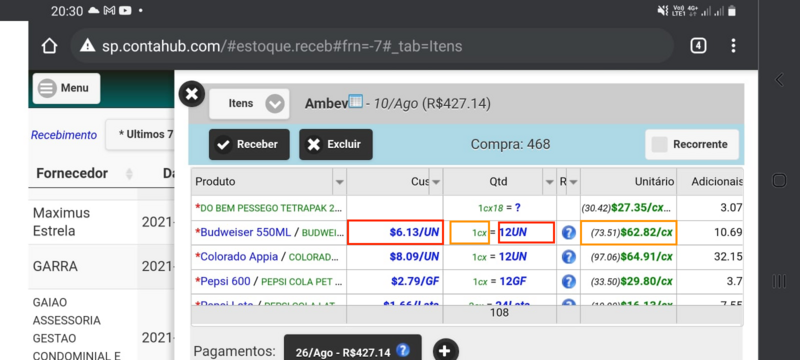Click the help icon on Colorado Appia row
Viewport: 800px width, 360px height.
pyautogui.click(x=568, y=256)
